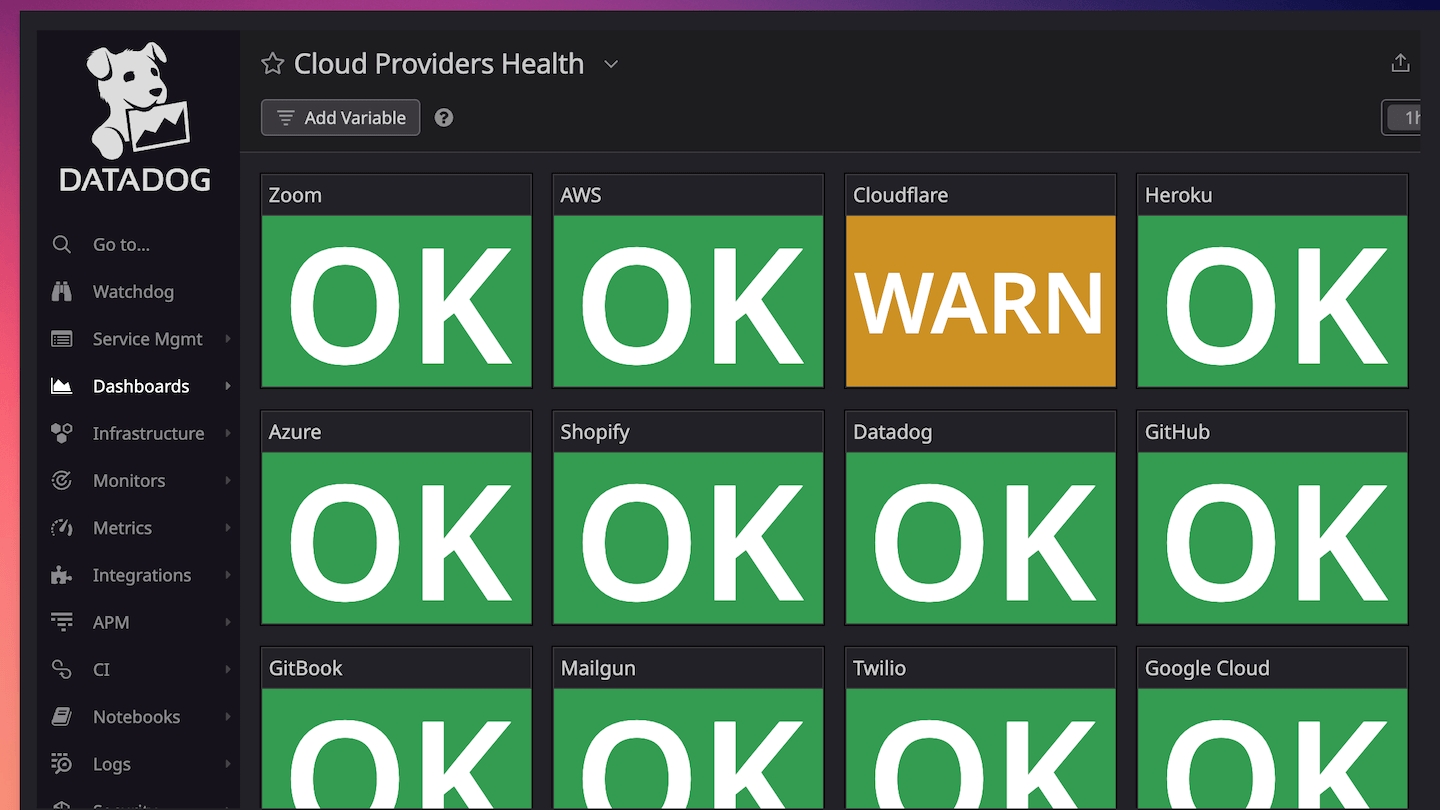Open the 1h time range selector
Viewport: 1440px width, 810px height.
(1402, 118)
